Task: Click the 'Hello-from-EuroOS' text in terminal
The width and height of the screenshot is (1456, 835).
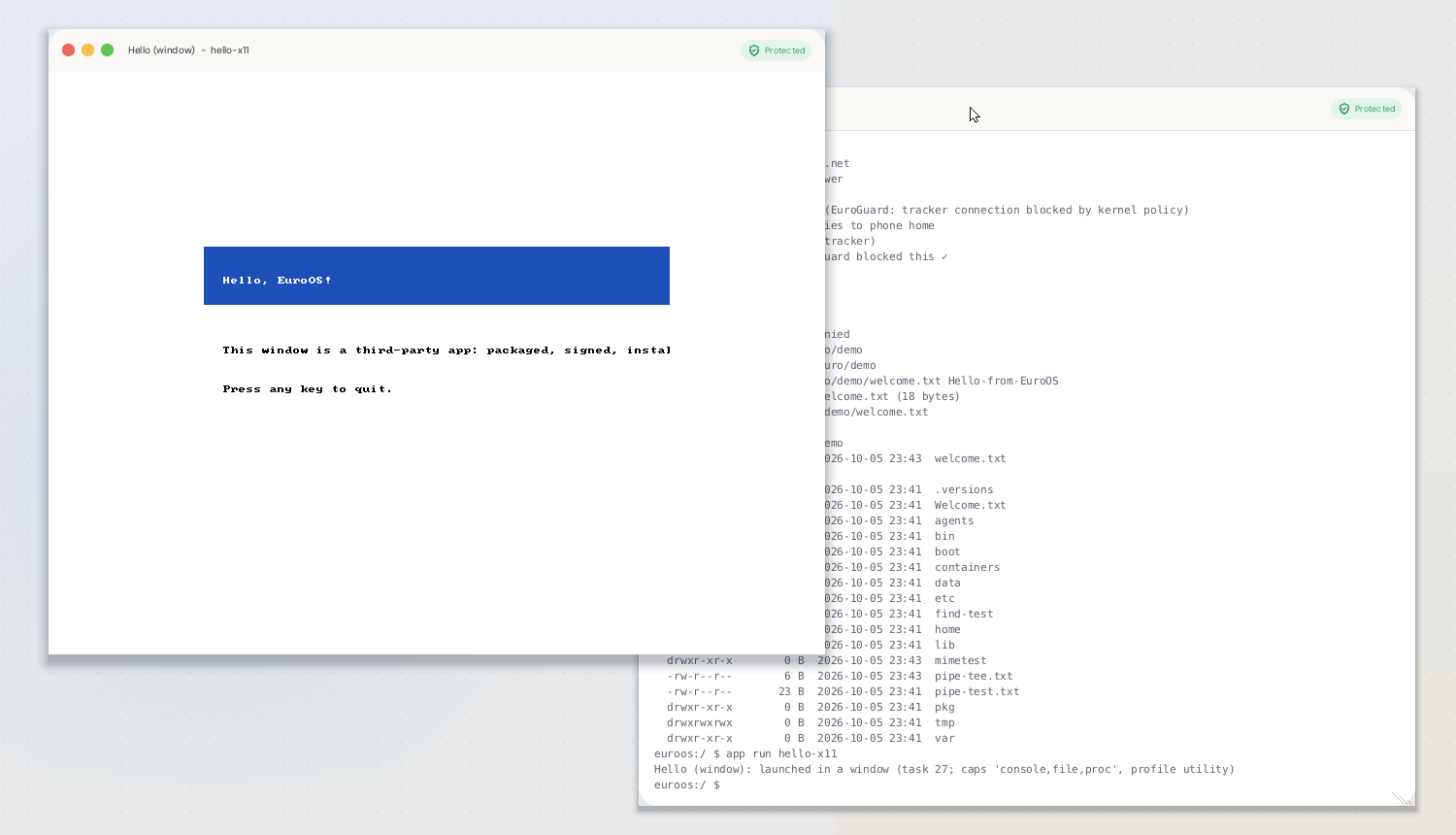Action: click(1003, 381)
